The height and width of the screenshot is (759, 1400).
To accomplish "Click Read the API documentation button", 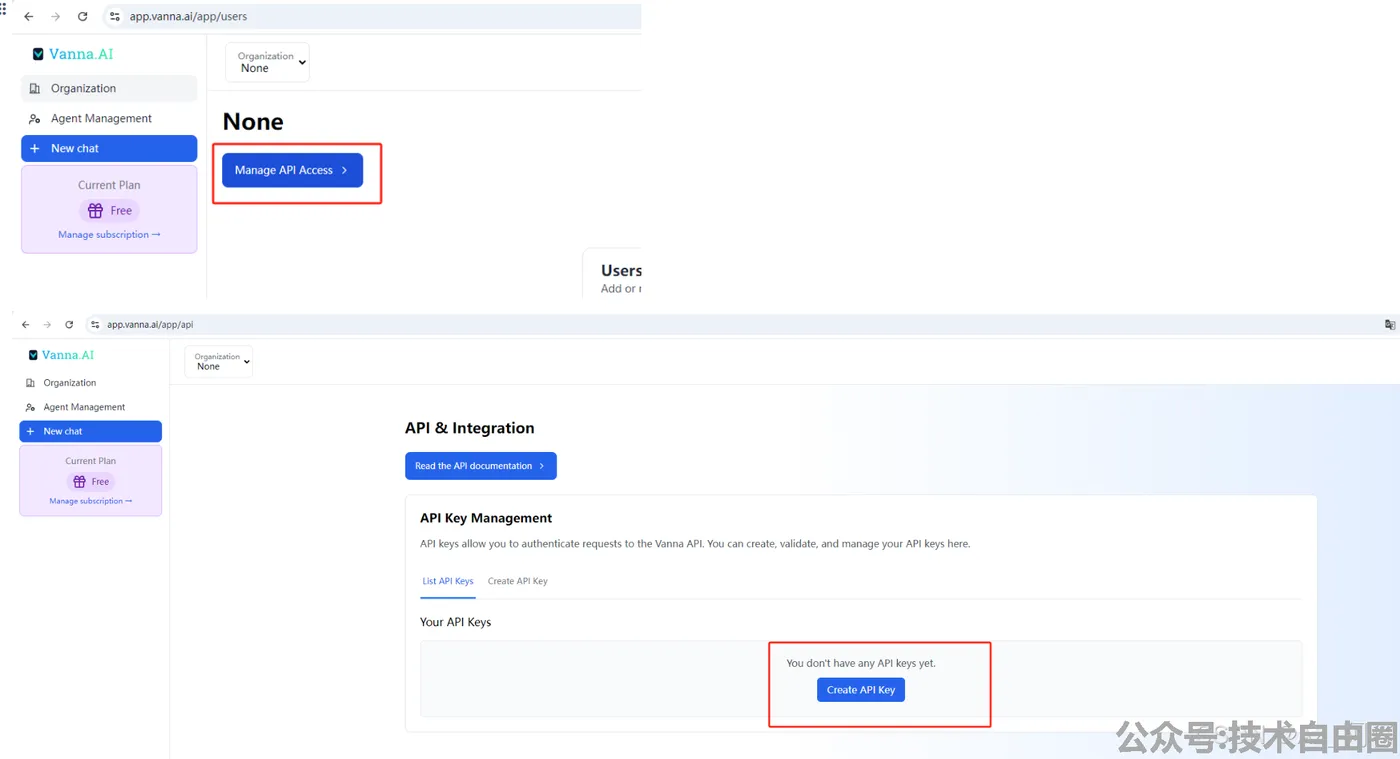I will point(480,466).
